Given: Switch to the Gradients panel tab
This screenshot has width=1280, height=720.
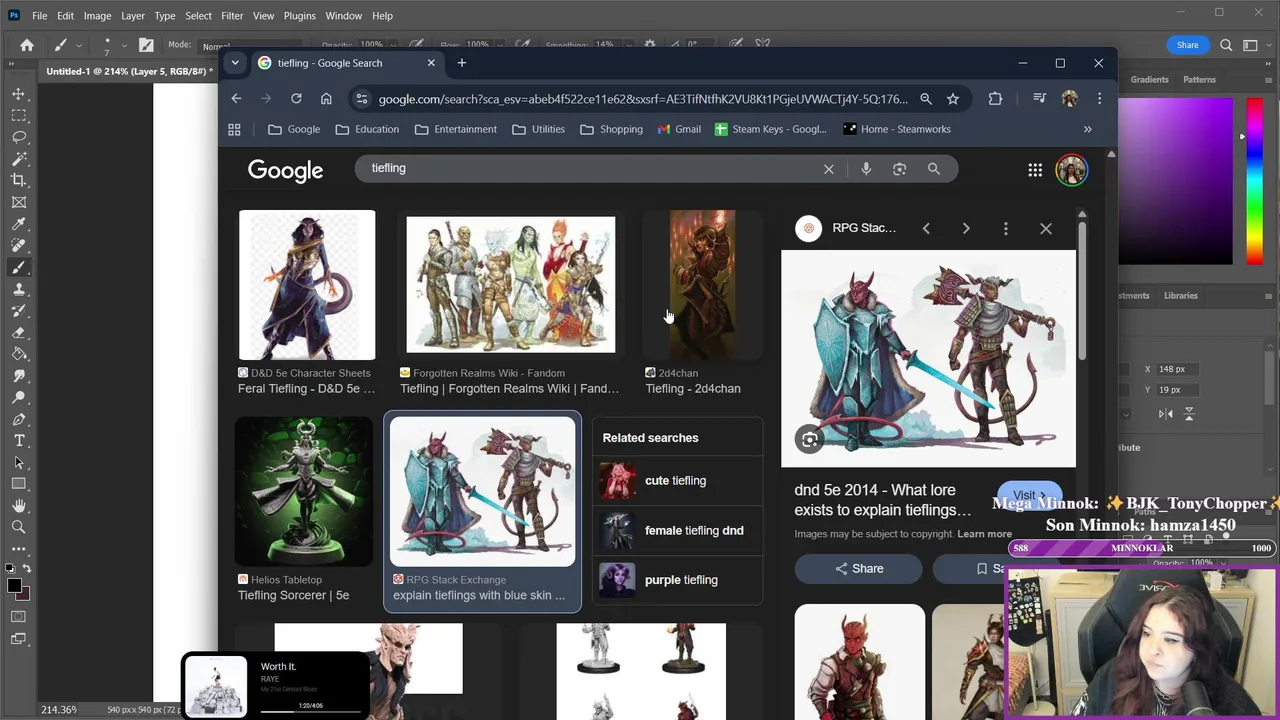Looking at the screenshot, I should (x=1149, y=80).
